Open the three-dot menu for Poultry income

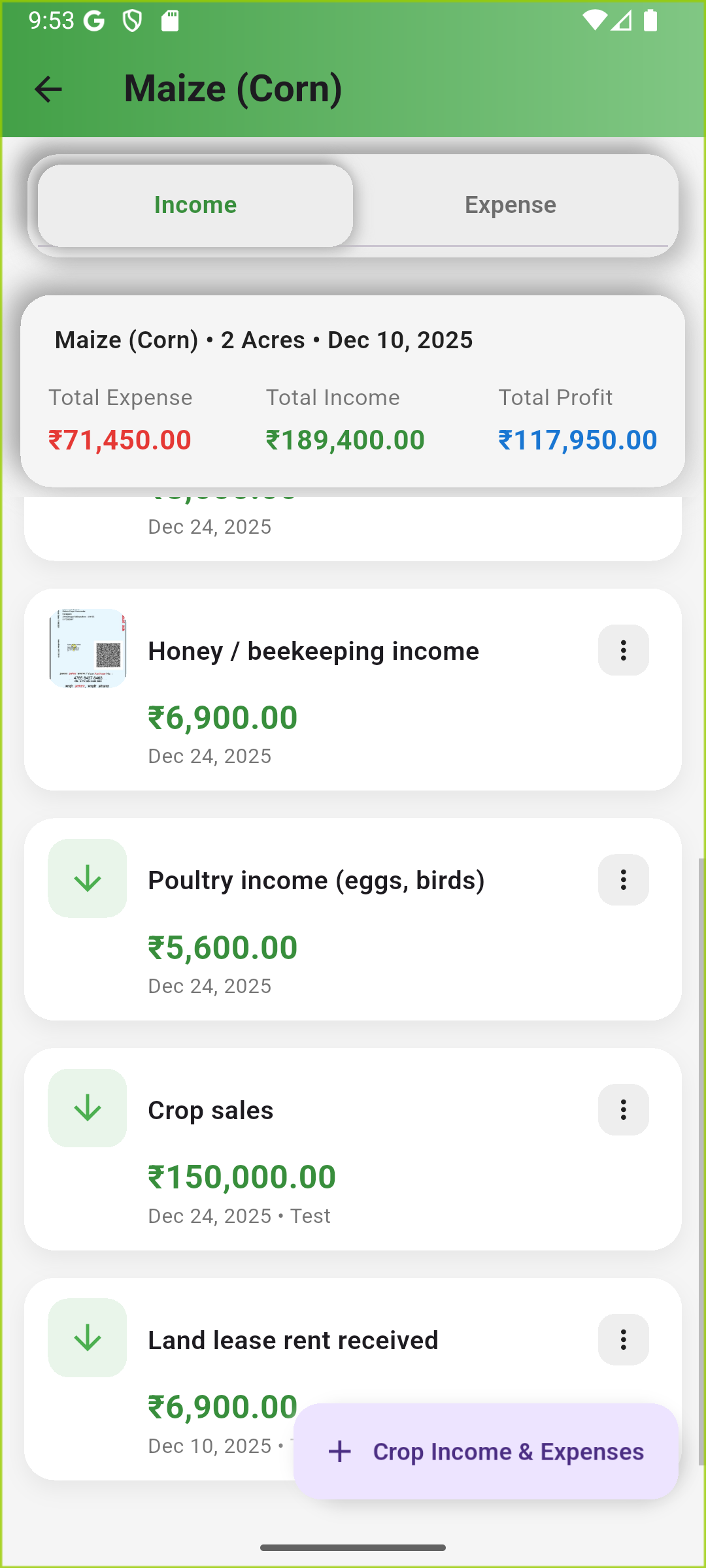[x=622, y=880]
